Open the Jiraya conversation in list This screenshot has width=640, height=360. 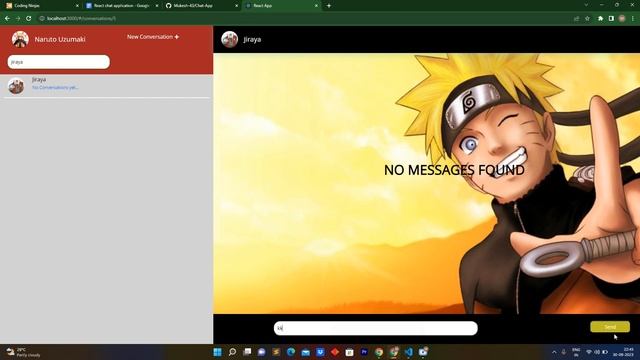click(106, 86)
